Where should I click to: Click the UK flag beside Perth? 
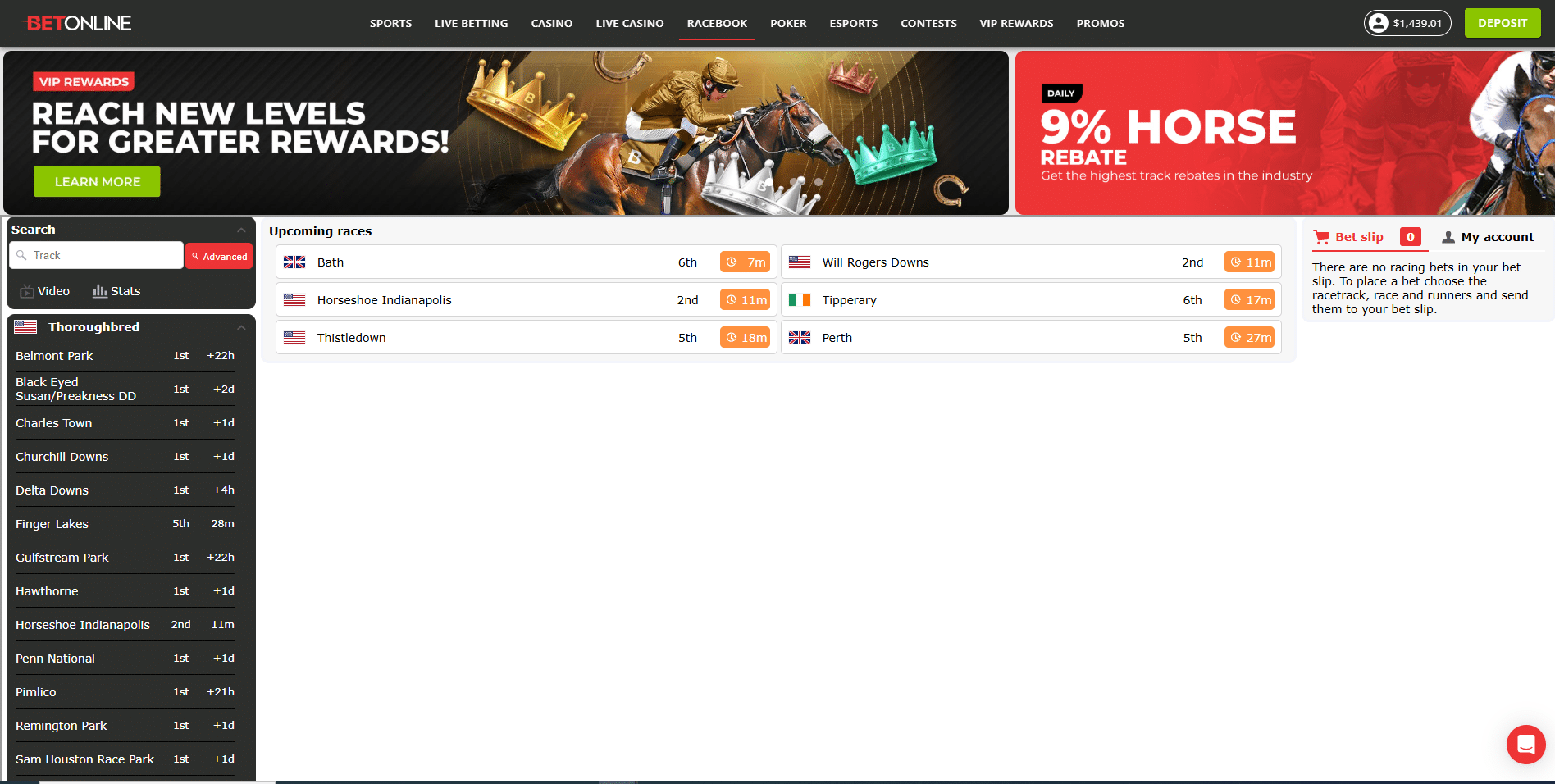click(x=800, y=338)
